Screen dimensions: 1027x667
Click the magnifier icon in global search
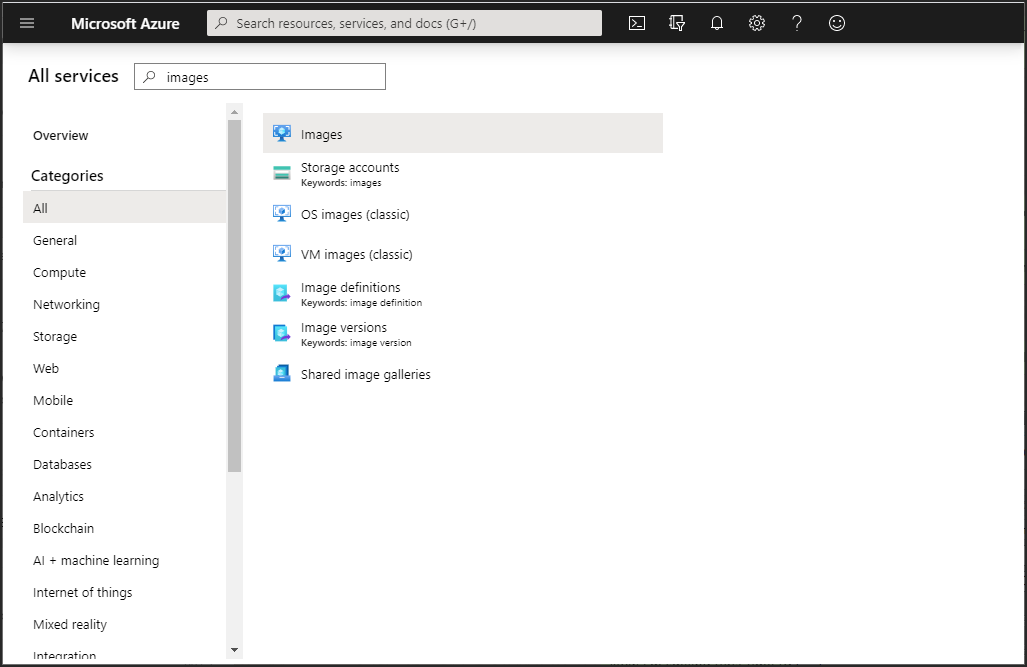click(221, 23)
